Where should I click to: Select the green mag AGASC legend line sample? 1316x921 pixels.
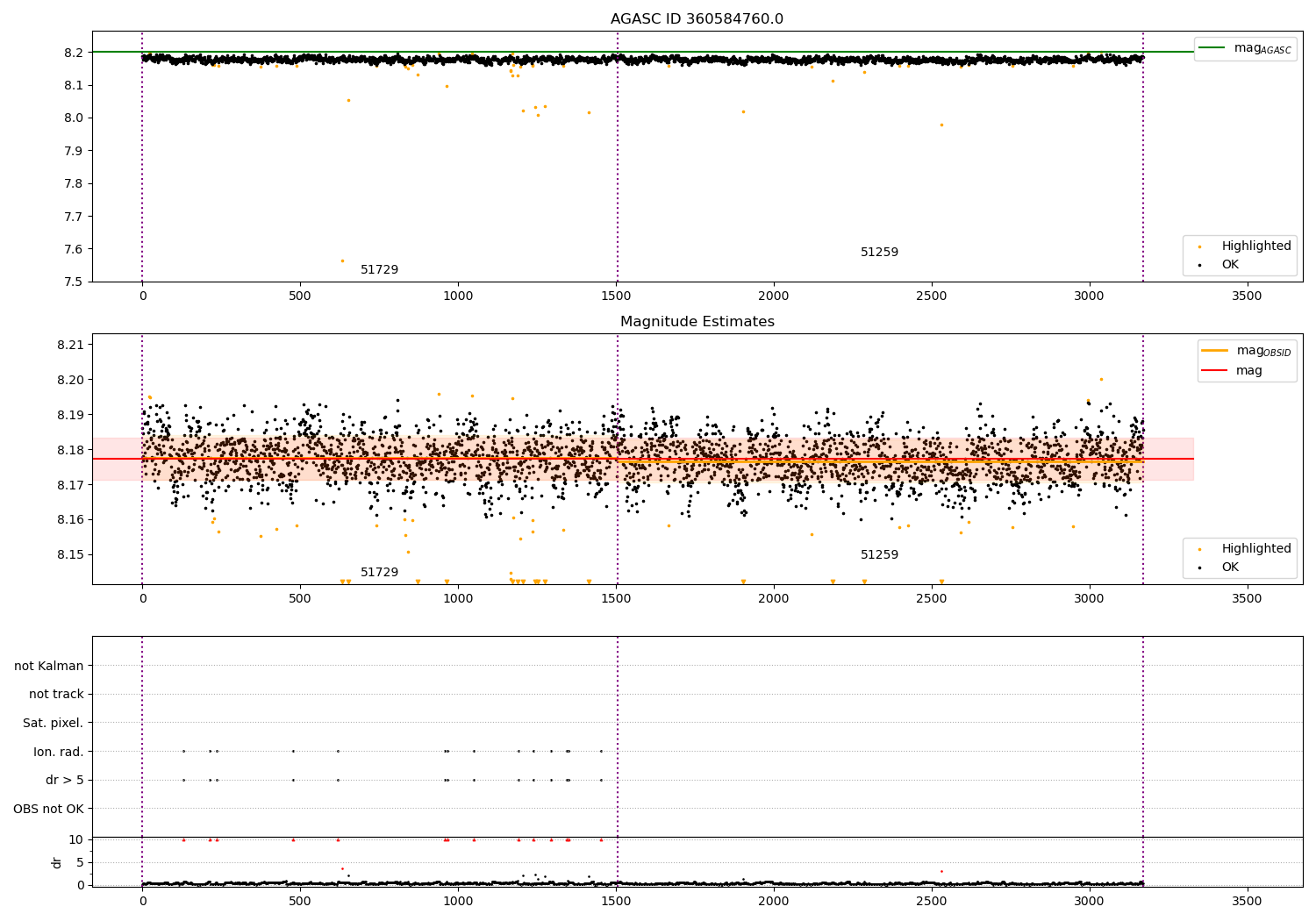coord(1212,48)
